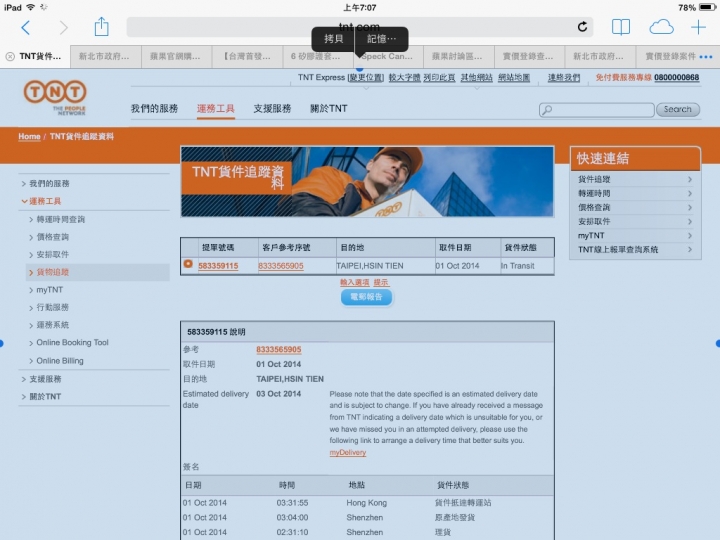This screenshot has height=540, width=720.
Task: Open TNT線上報單查詢系統 quick link
Action: click(635, 249)
